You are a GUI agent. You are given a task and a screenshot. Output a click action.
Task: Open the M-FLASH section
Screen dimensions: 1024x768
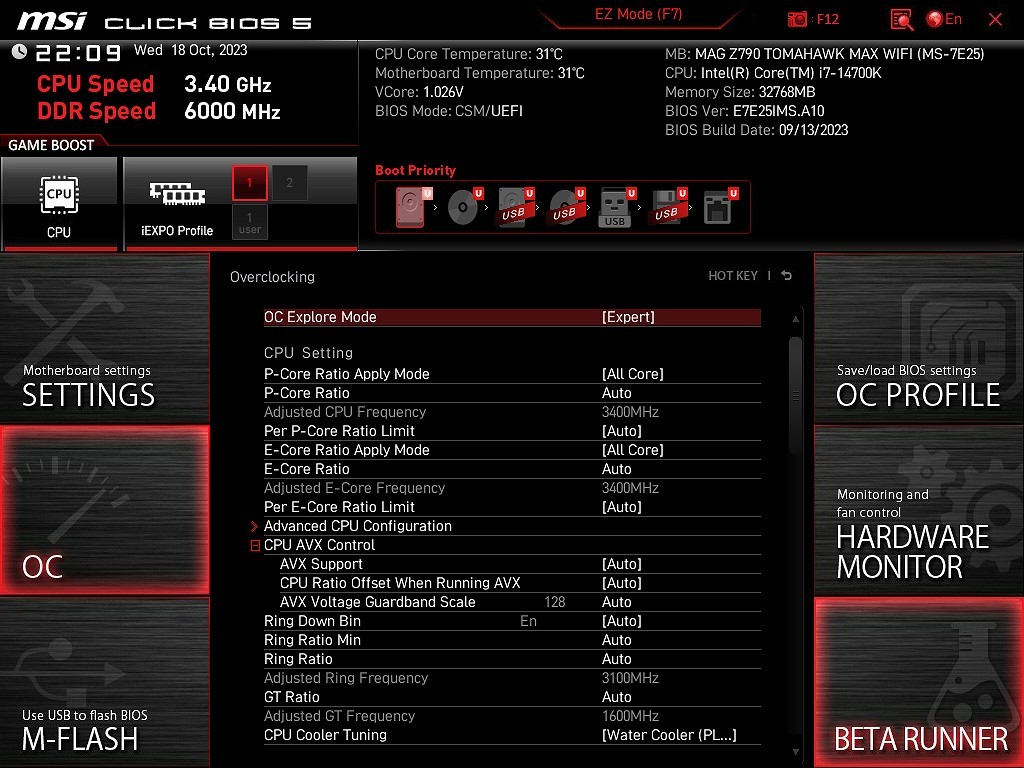pyautogui.click(x=104, y=682)
